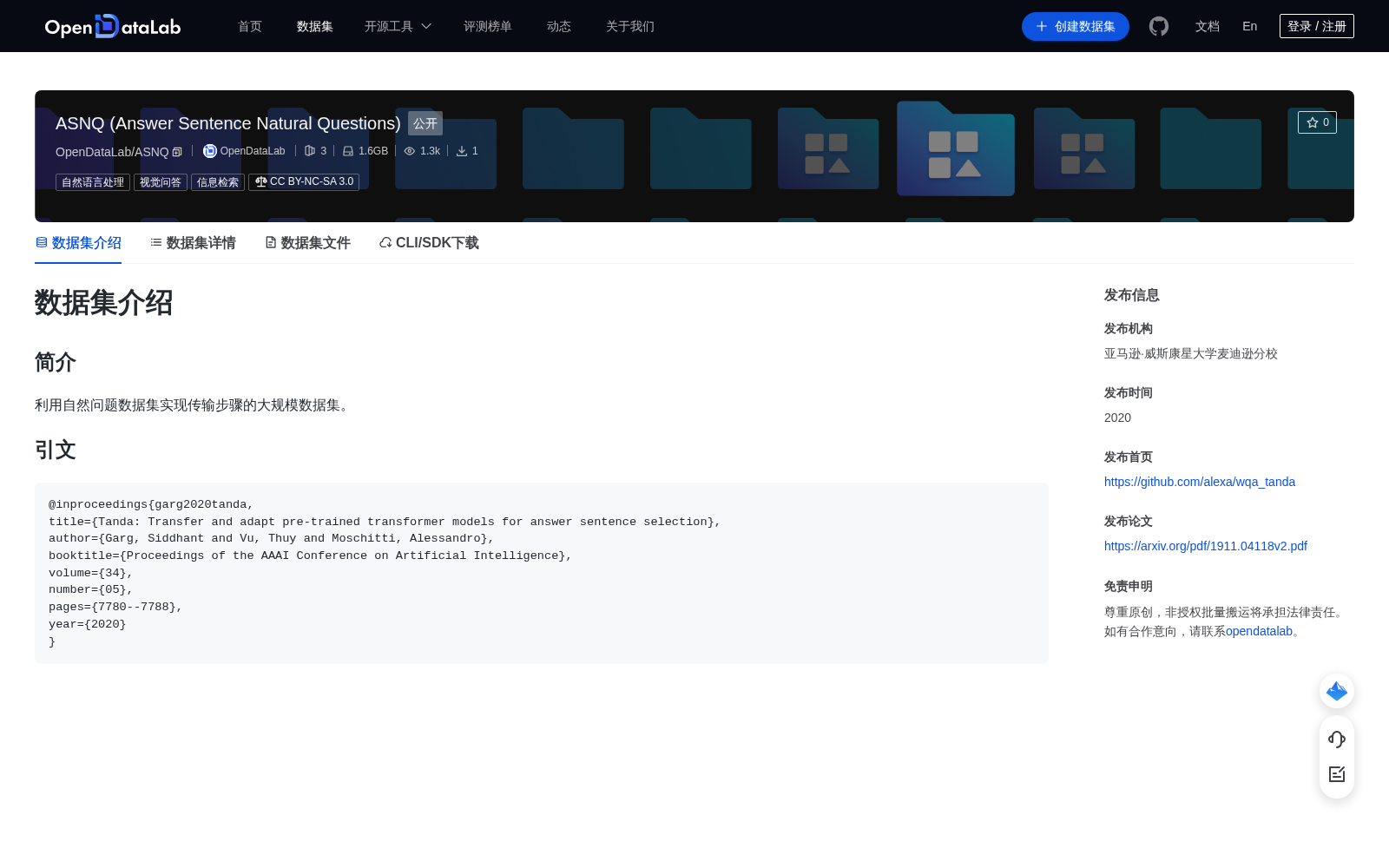The width and height of the screenshot is (1389, 868).
Task: Click the 自然语言处理 tag
Action: [x=93, y=182]
